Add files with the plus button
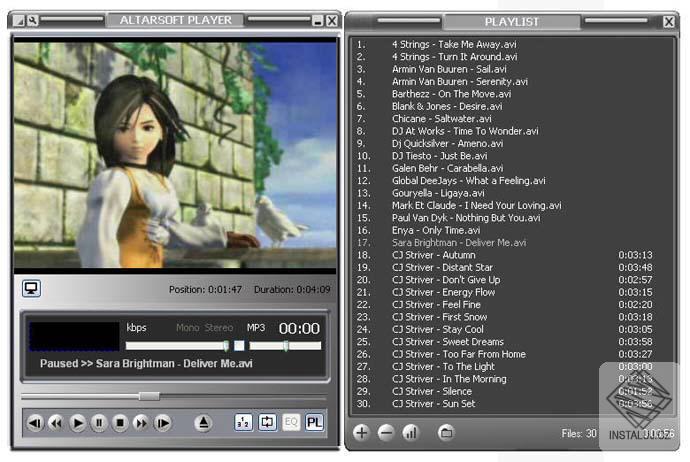This screenshot has width=690, height=462. pyautogui.click(x=361, y=433)
